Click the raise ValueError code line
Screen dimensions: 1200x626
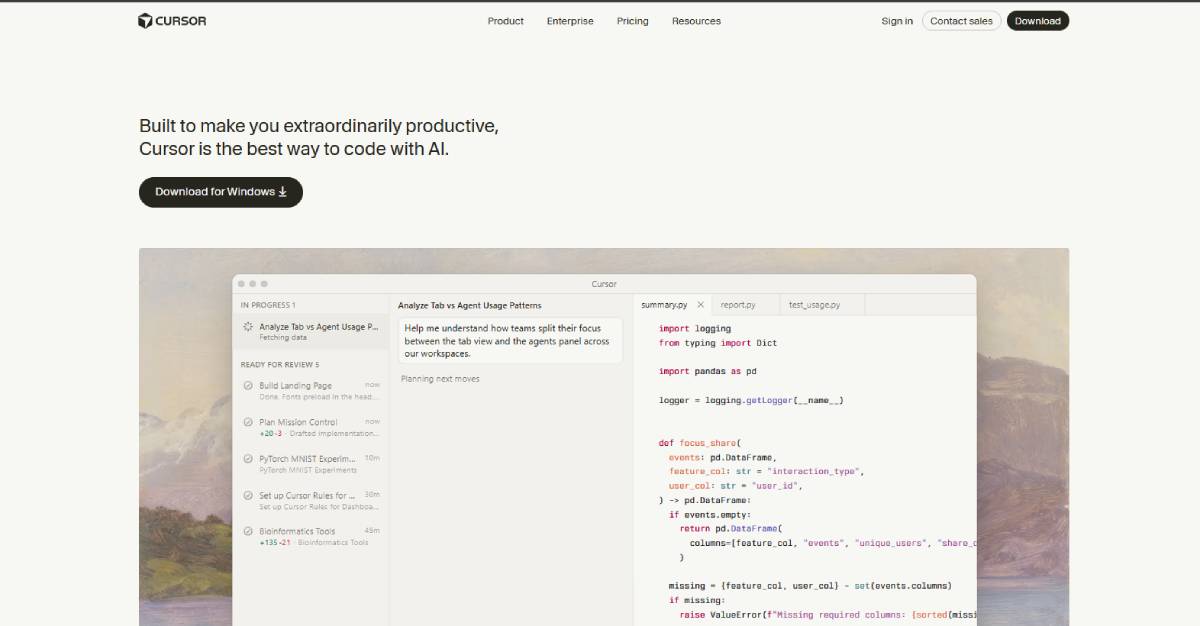(x=827, y=615)
